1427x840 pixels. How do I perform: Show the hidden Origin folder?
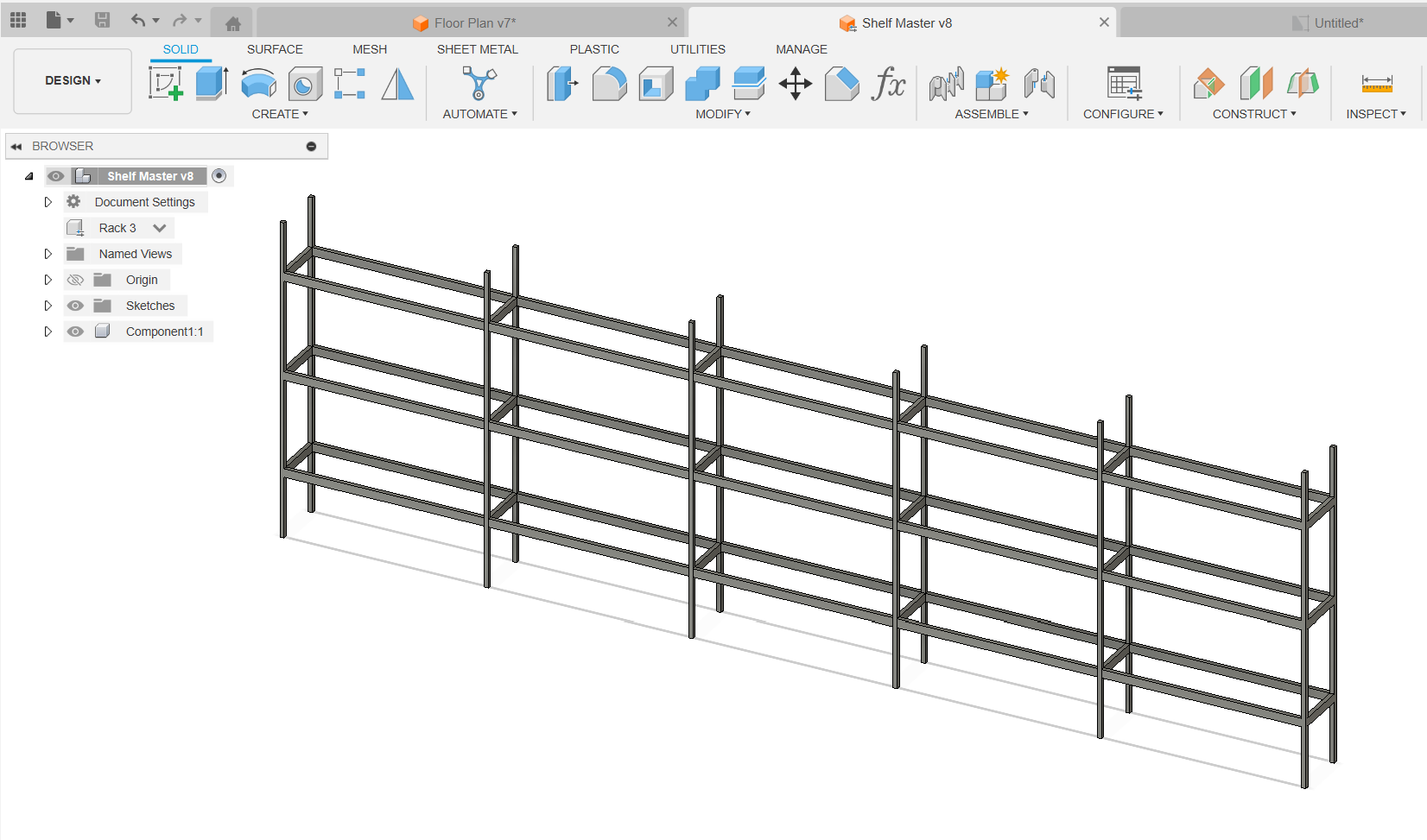[75, 280]
